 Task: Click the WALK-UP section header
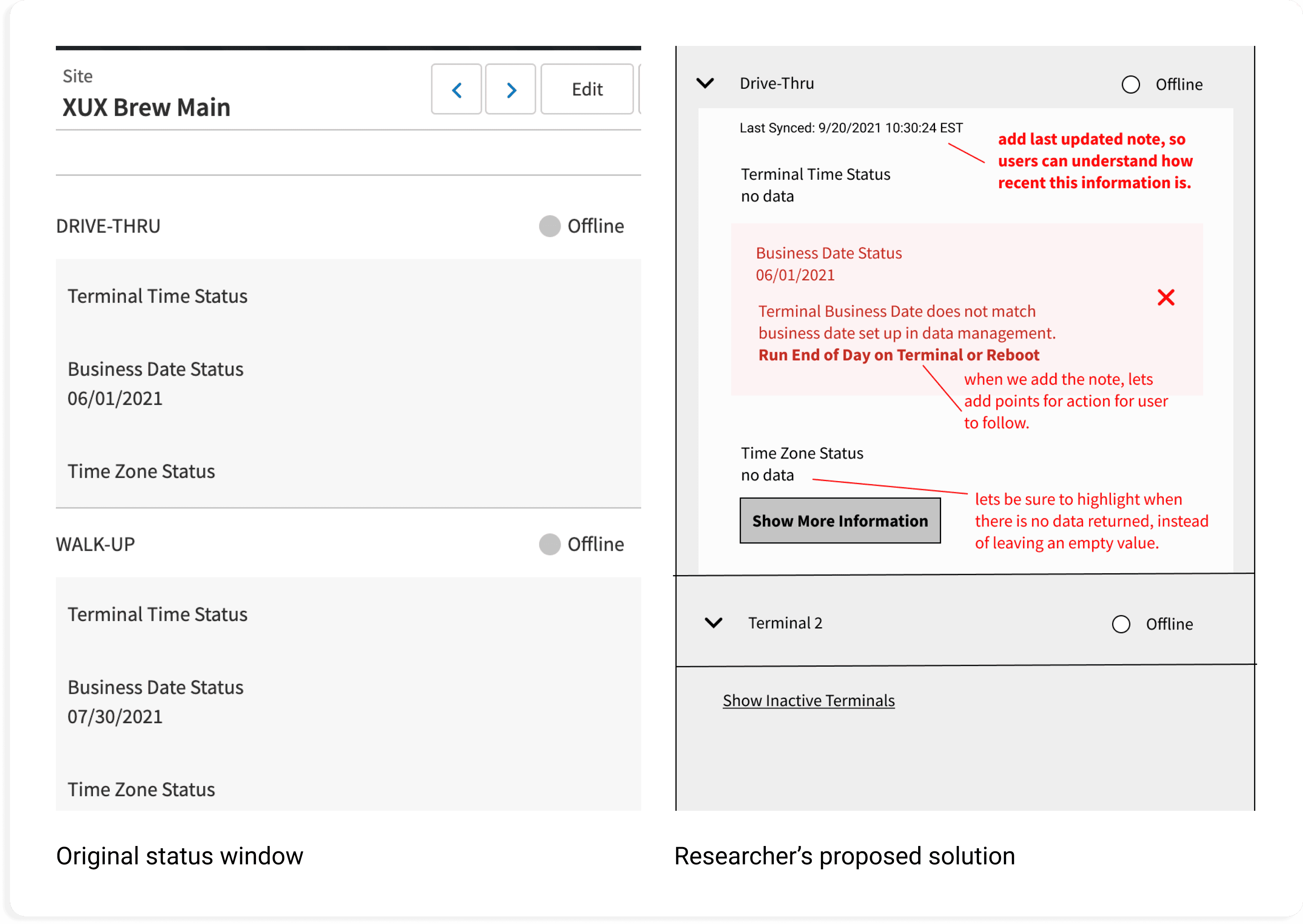point(95,544)
